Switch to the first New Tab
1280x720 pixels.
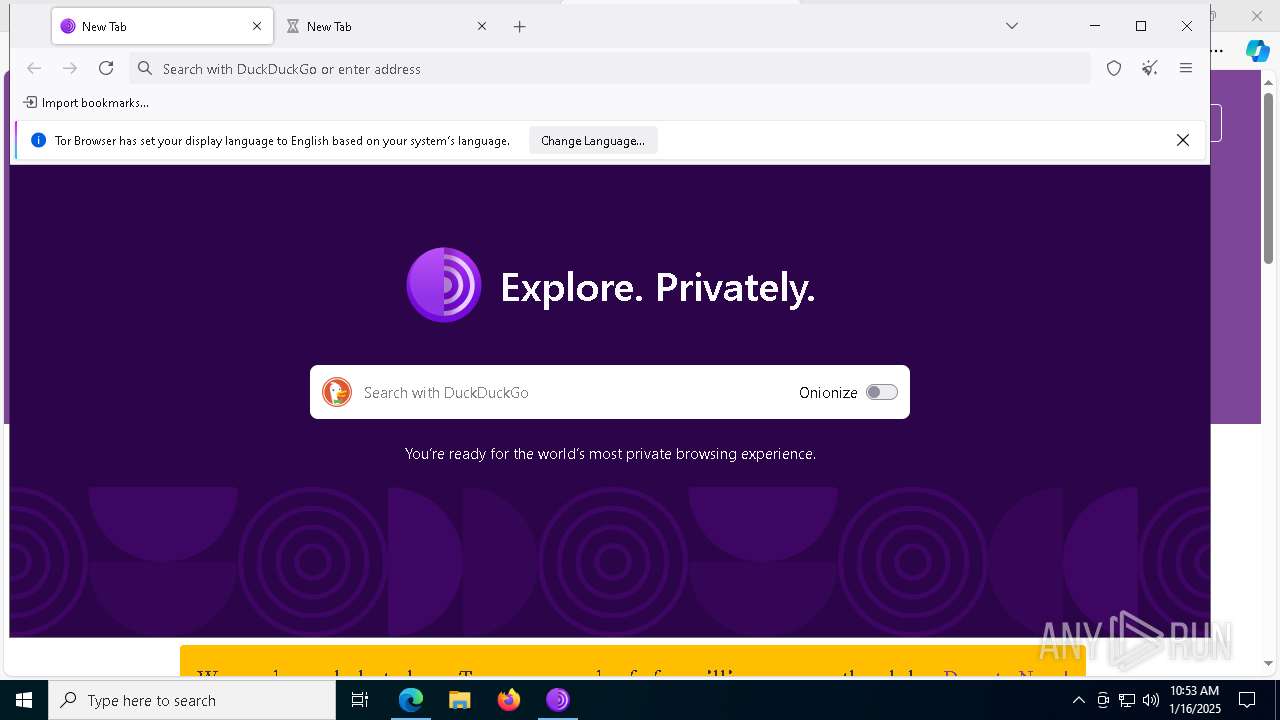[x=162, y=27]
